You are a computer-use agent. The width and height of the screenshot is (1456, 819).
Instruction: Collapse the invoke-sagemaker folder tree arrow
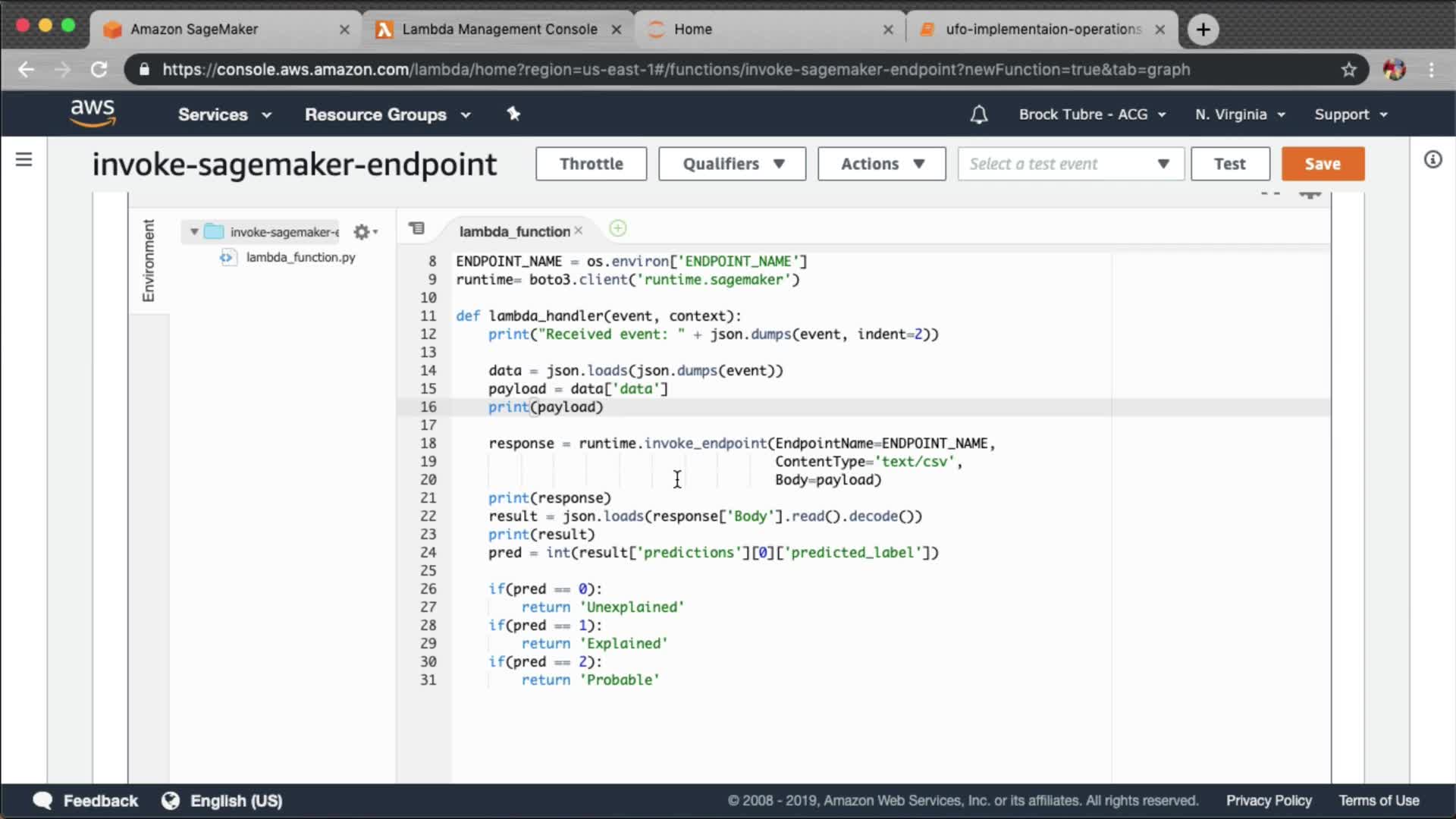pyautogui.click(x=194, y=232)
